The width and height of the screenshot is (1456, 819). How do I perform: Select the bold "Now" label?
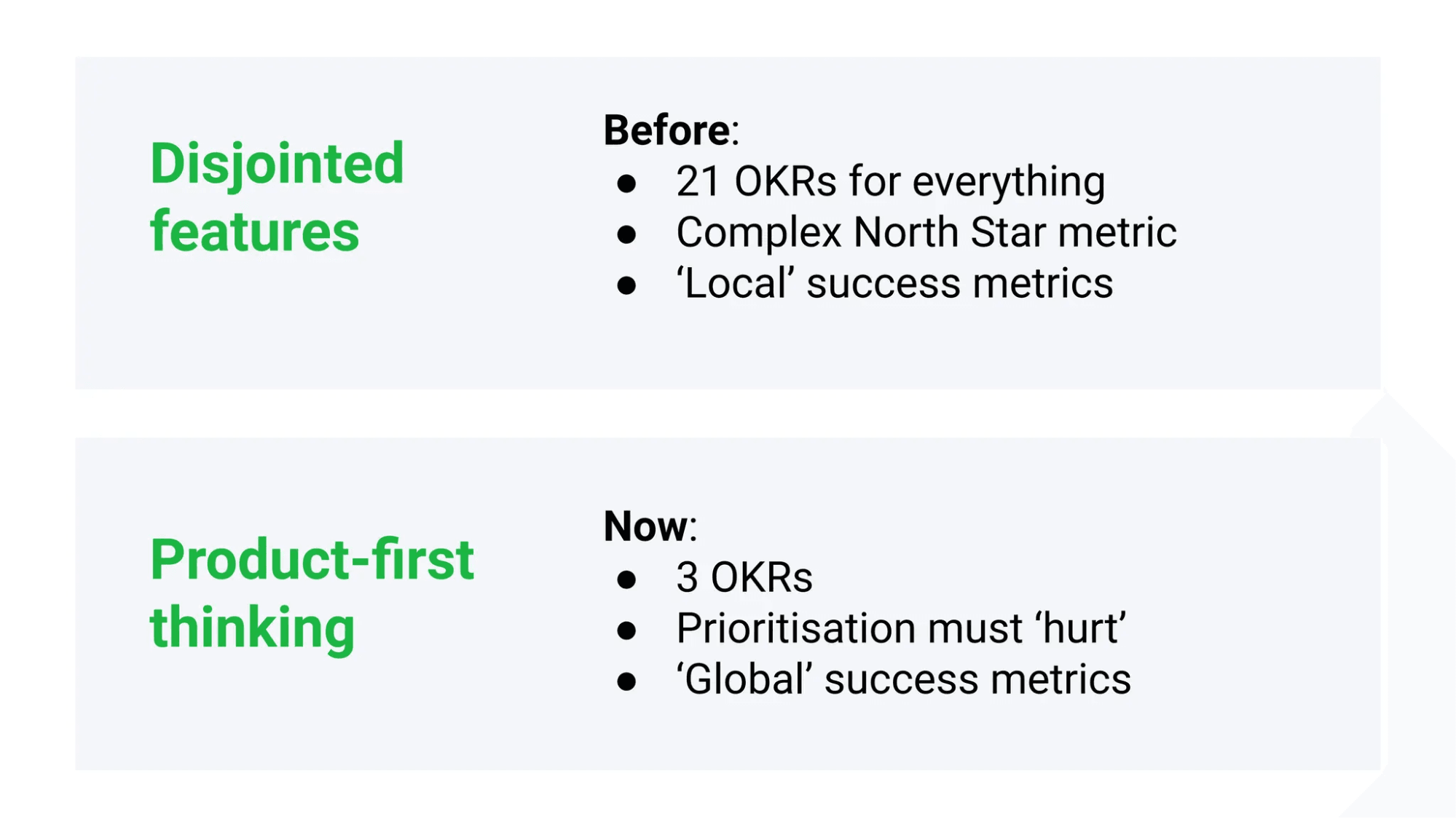645,526
